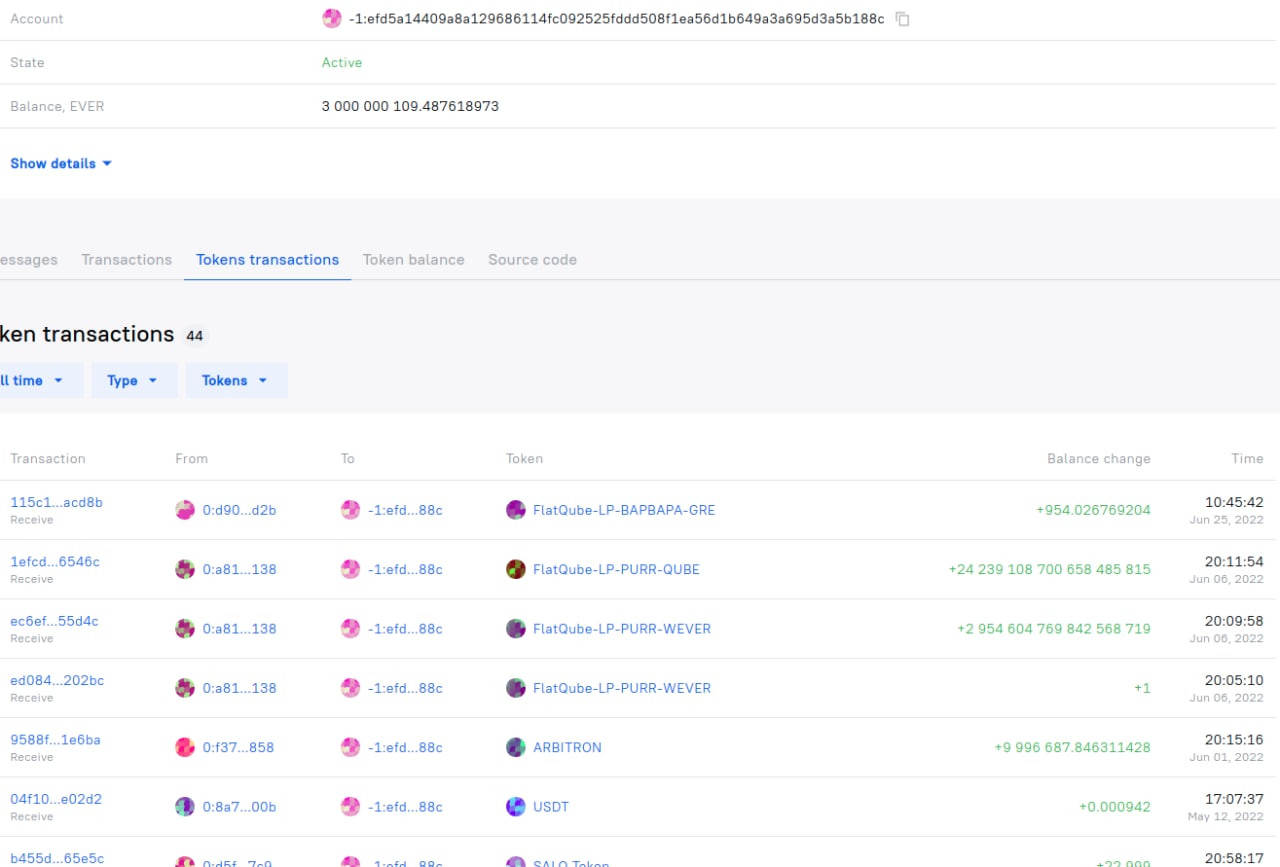This screenshot has width=1280, height=867.
Task: Open the FlatQube-LP-PURR-WEVER token link at 20:09:58
Action: tap(621, 629)
